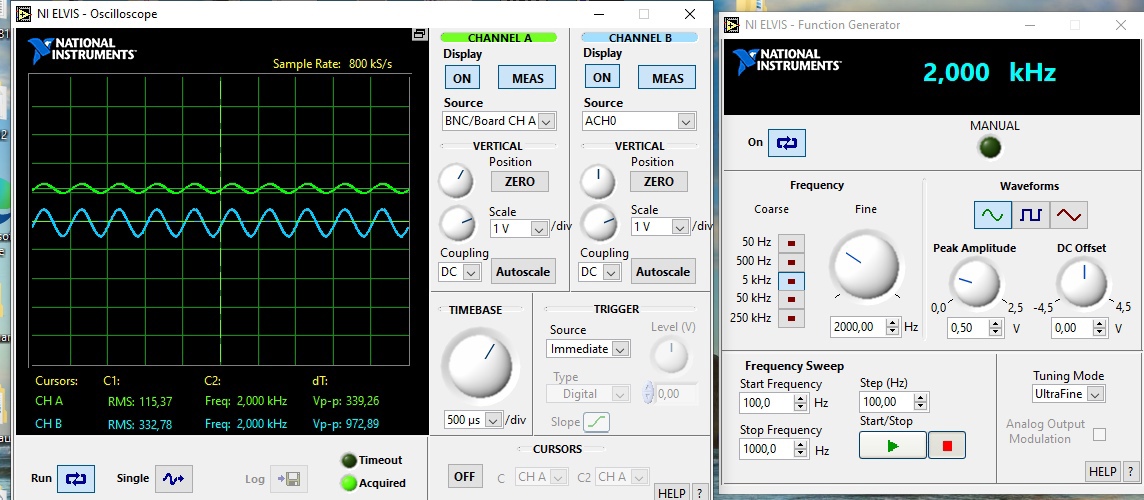Click the Peak Amplitude knob
1144x500 pixels.
coord(974,283)
